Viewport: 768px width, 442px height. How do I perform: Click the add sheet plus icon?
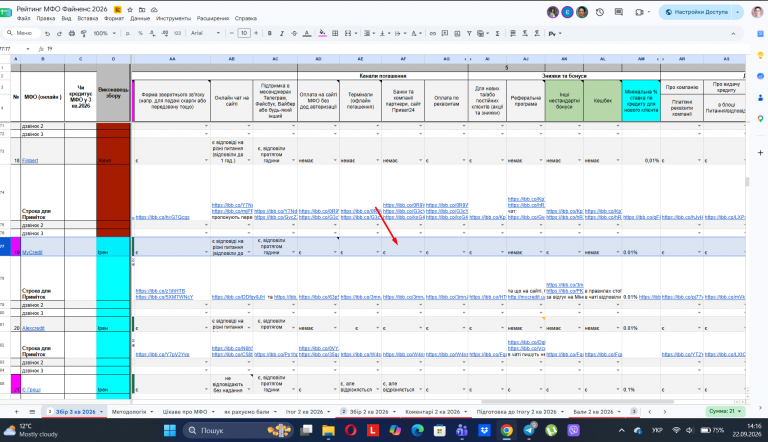(16, 412)
